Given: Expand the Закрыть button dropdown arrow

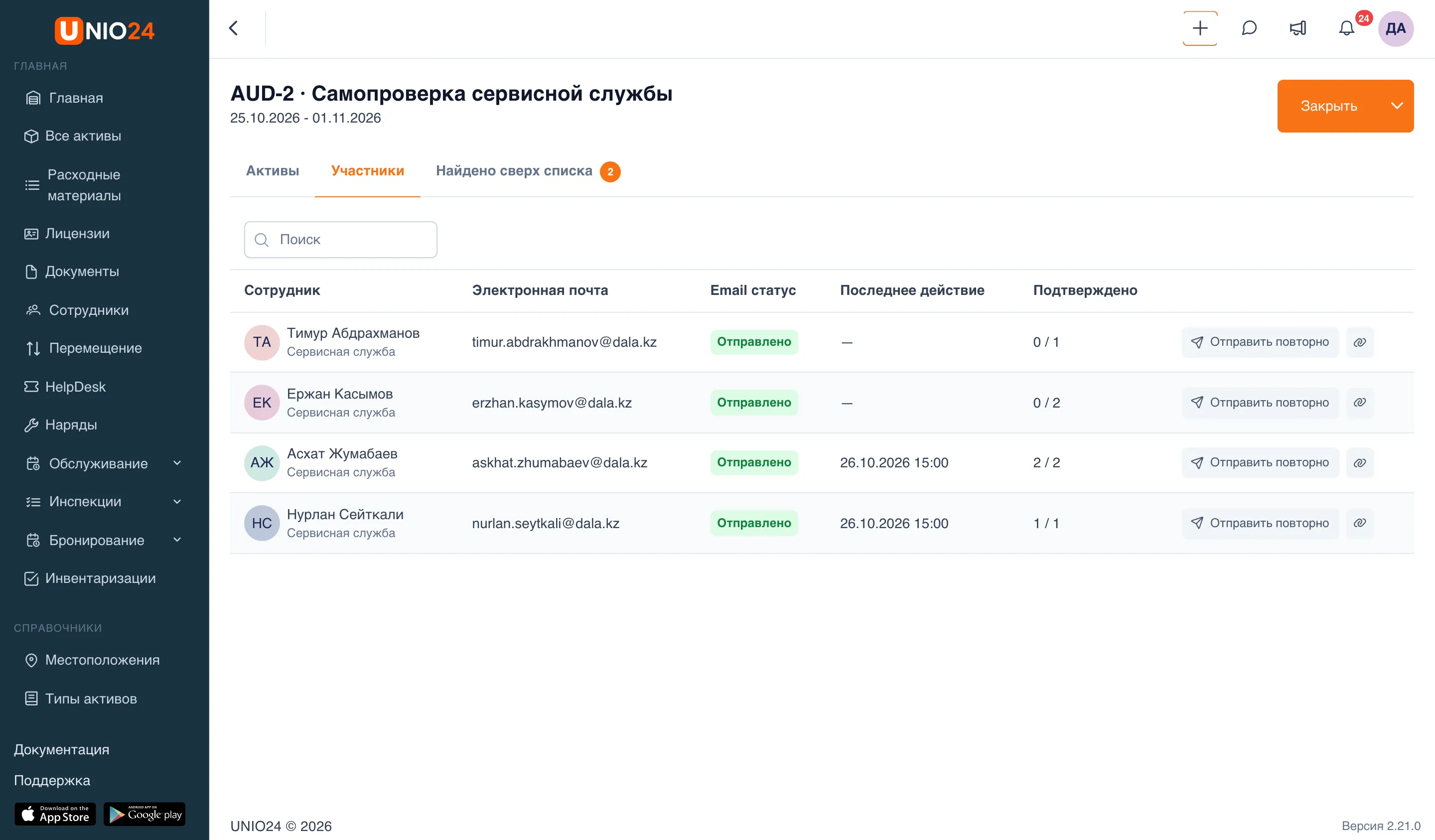Looking at the screenshot, I should (x=1396, y=106).
